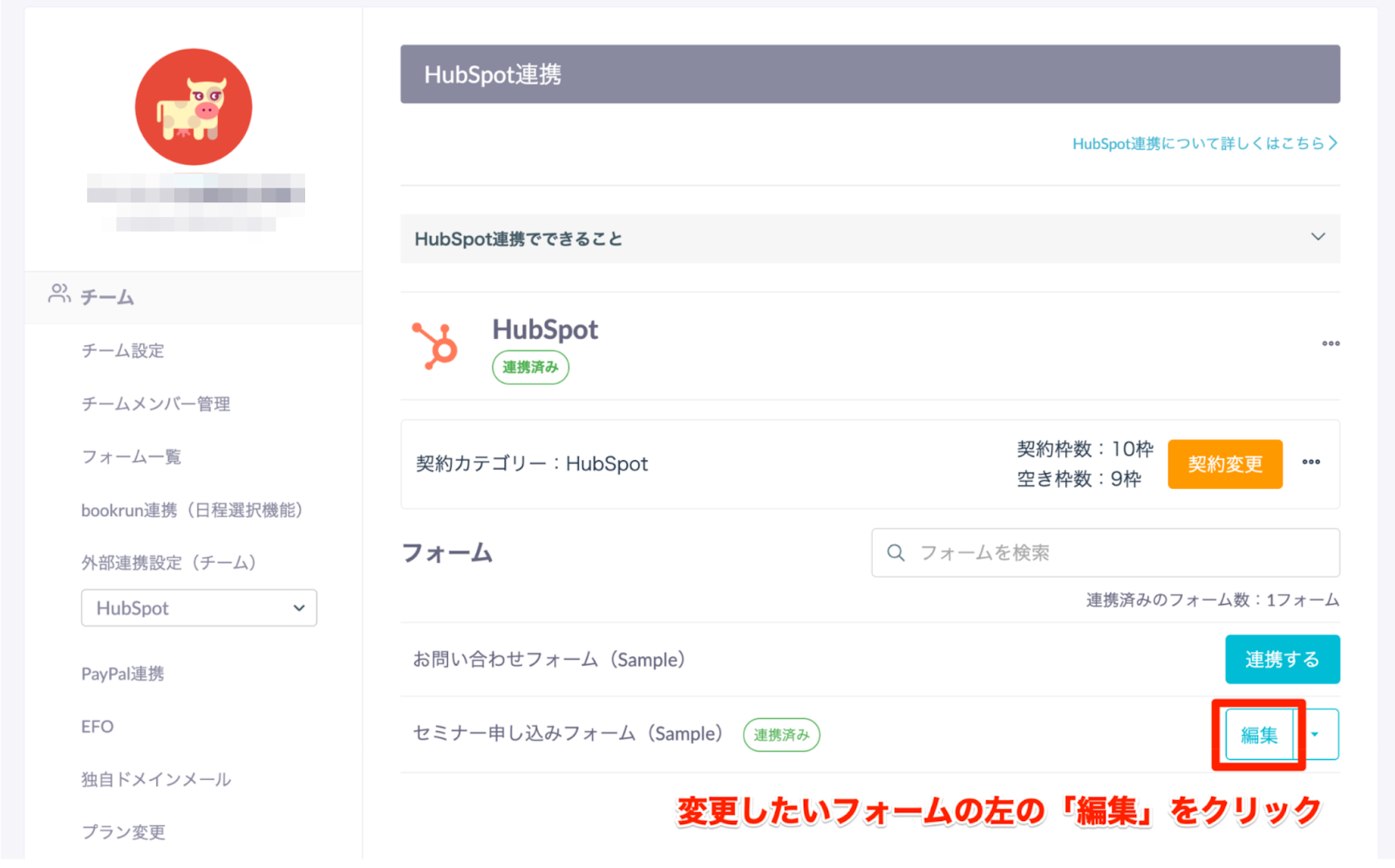Click the team people icon in sidebar
Image resolution: width=1395 pixels, height=868 pixels.
pyautogui.click(x=59, y=294)
